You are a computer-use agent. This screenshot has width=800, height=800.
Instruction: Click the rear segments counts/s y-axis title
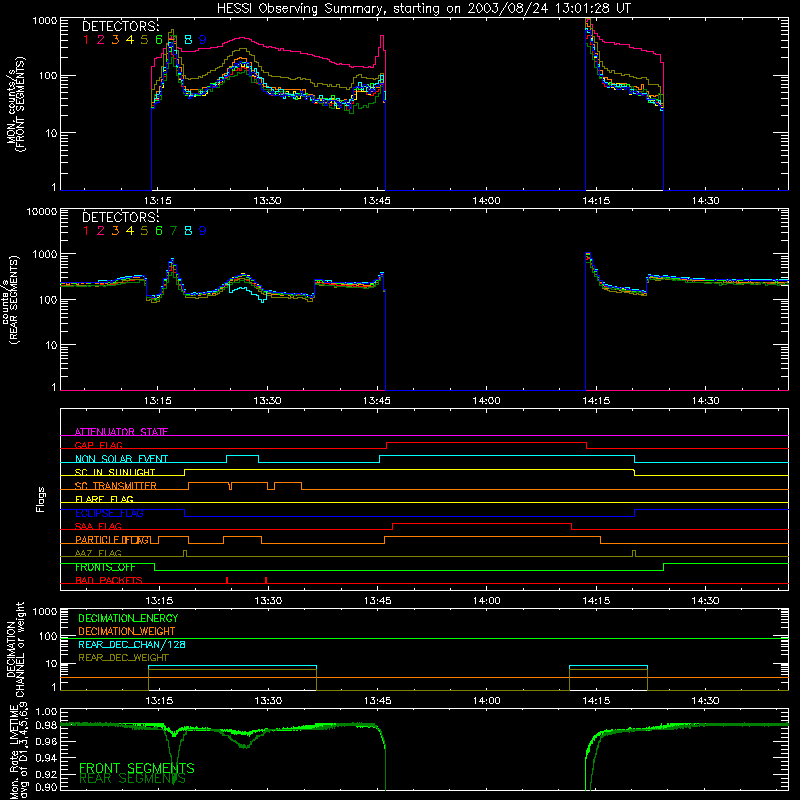tap(11, 299)
